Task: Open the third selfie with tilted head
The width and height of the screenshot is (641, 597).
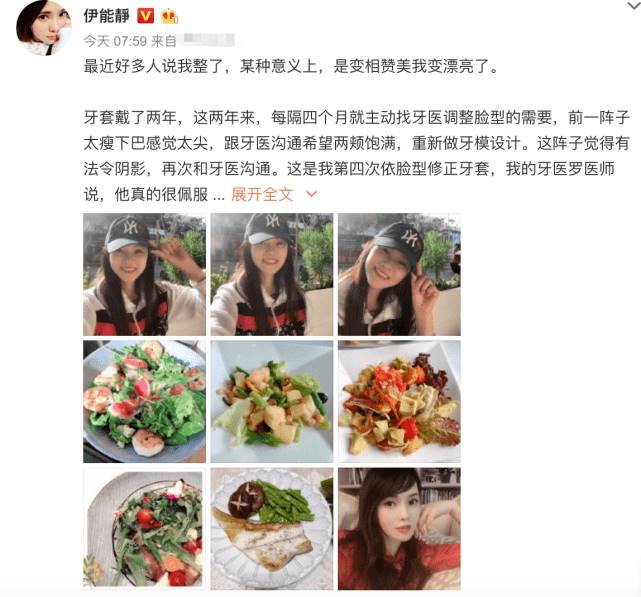Action: tap(399, 274)
